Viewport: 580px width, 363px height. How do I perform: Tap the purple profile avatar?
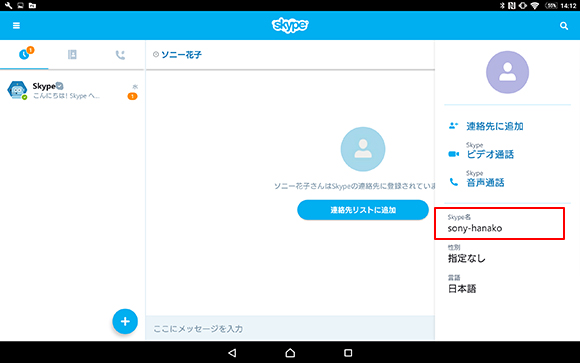click(x=507, y=72)
